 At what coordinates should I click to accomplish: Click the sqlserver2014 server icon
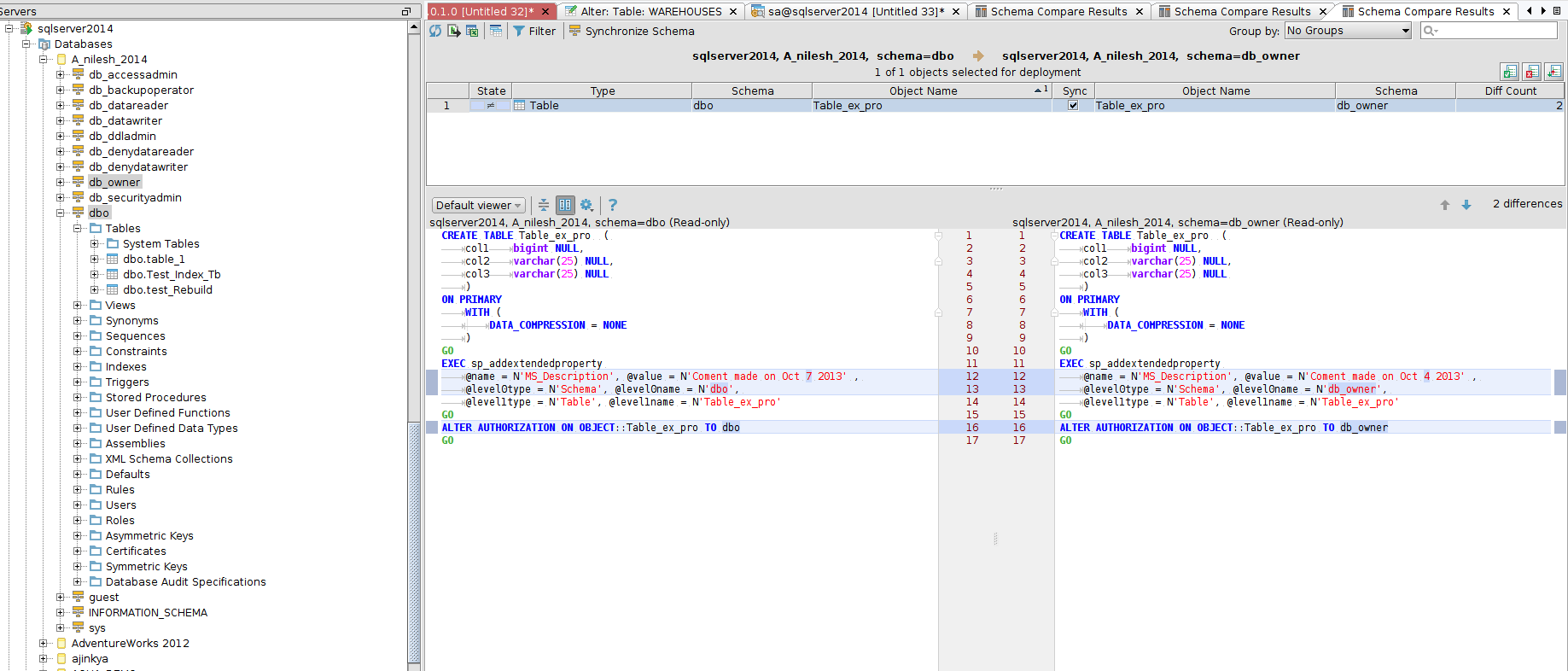click(26, 28)
